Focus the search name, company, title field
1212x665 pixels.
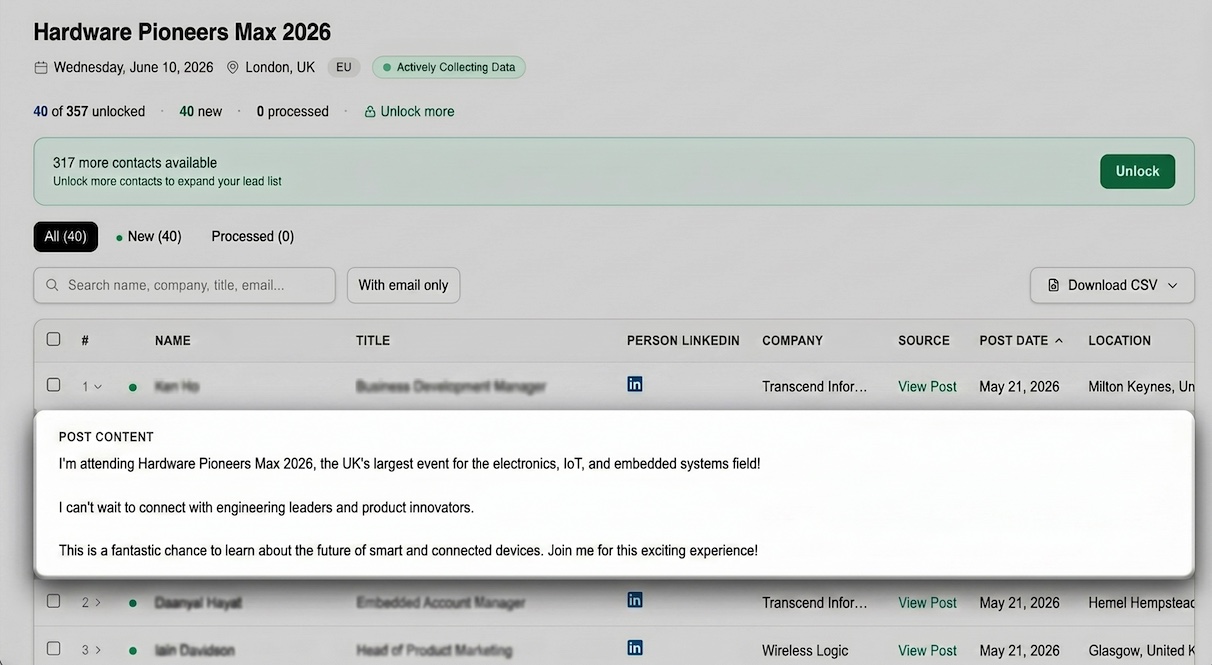[x=185, y=285]
